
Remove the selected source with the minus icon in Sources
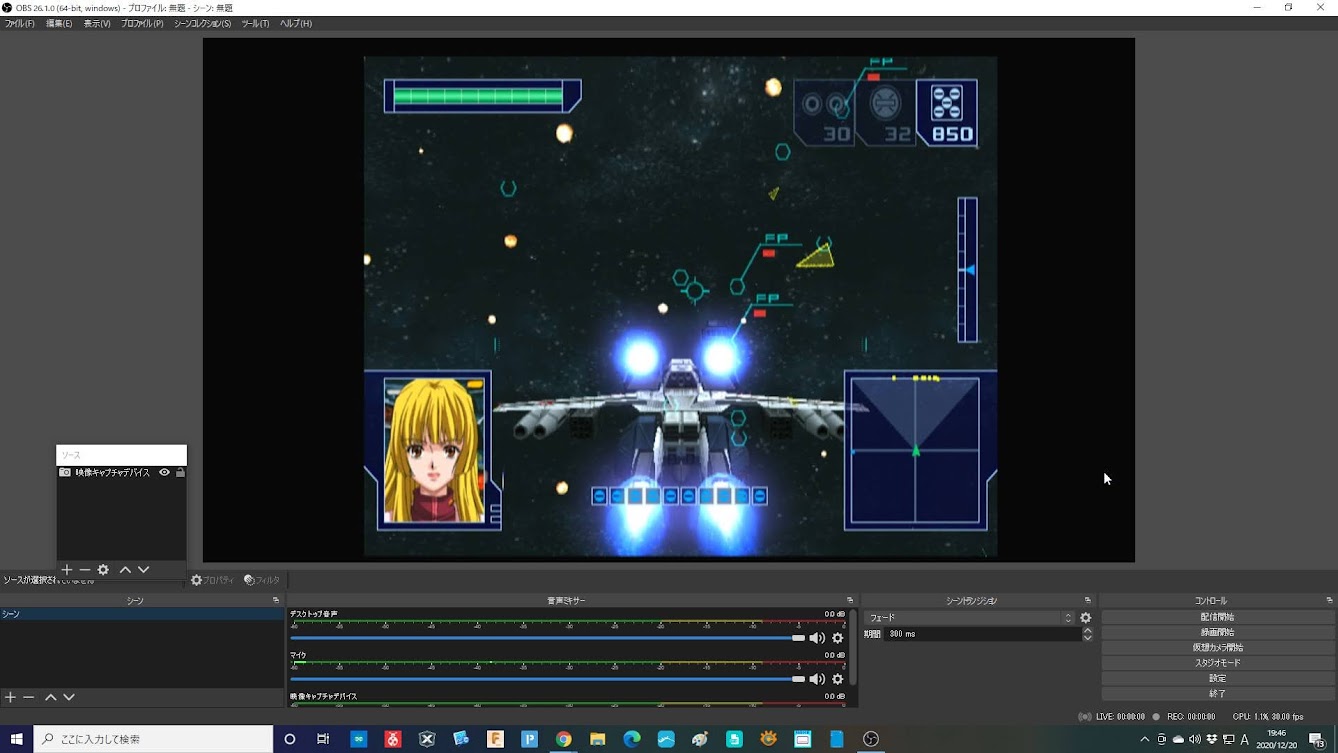pos(85,570)
